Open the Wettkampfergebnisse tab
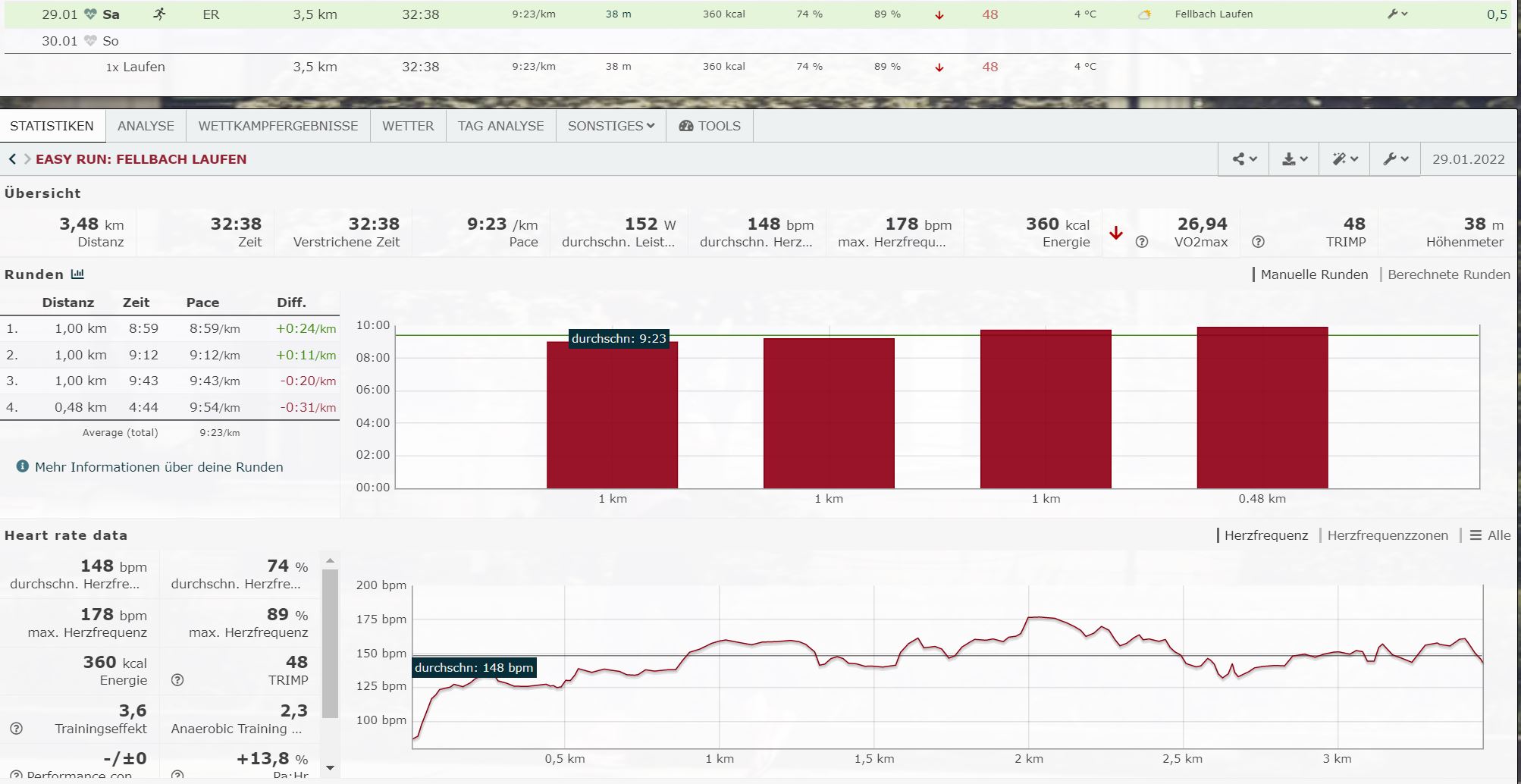This screenshot has height=784, width=1521. pyautogui.click(x=278, y=126)
